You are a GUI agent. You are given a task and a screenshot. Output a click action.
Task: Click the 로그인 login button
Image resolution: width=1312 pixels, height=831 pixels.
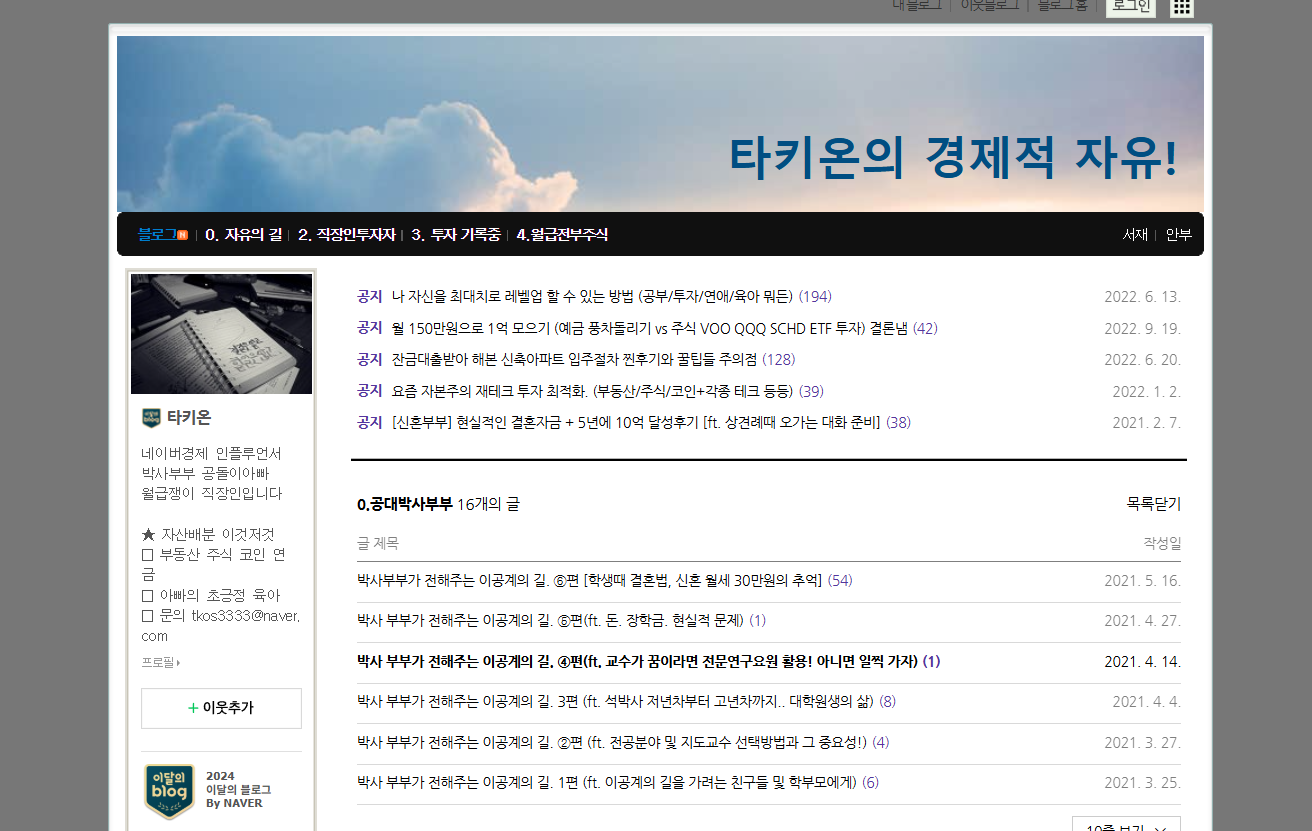point(1131,6)
